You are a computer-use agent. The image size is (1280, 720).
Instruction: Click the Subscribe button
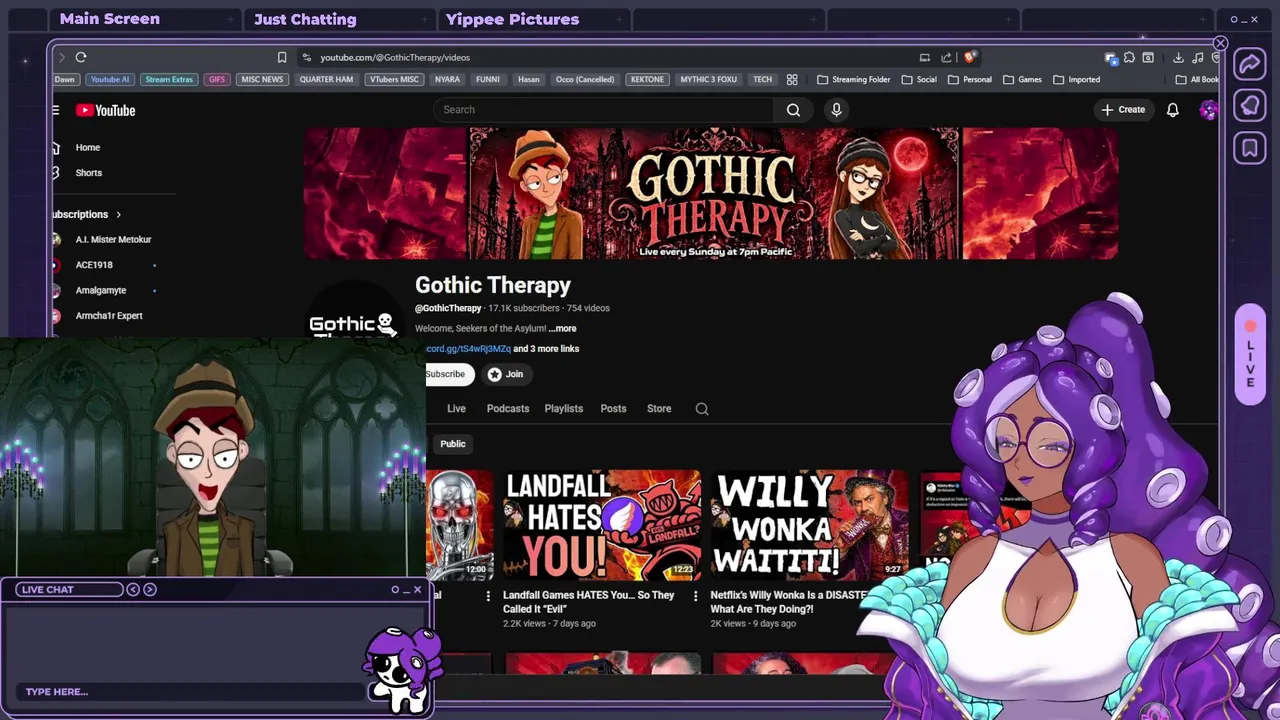point(449,374)
